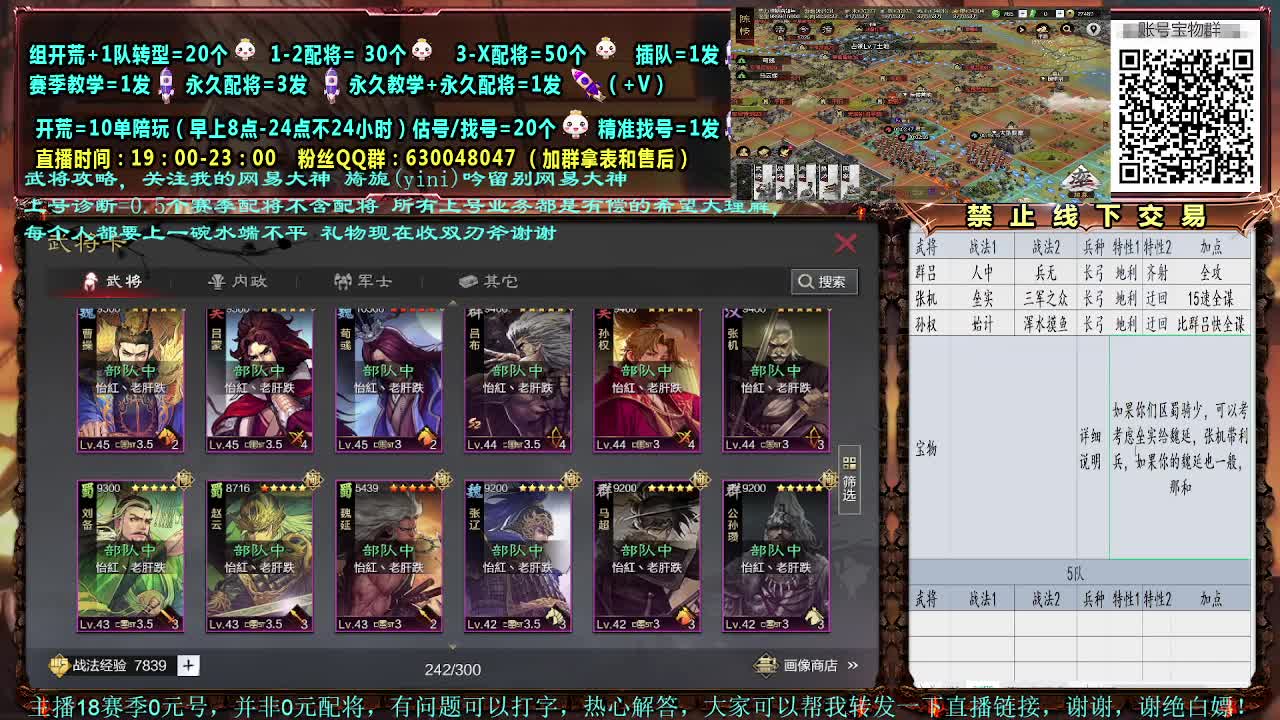The width and height of the screenshot is (1280, 720).
Task: Click the 始计 cell in table
Action: [x=982, y=324]
